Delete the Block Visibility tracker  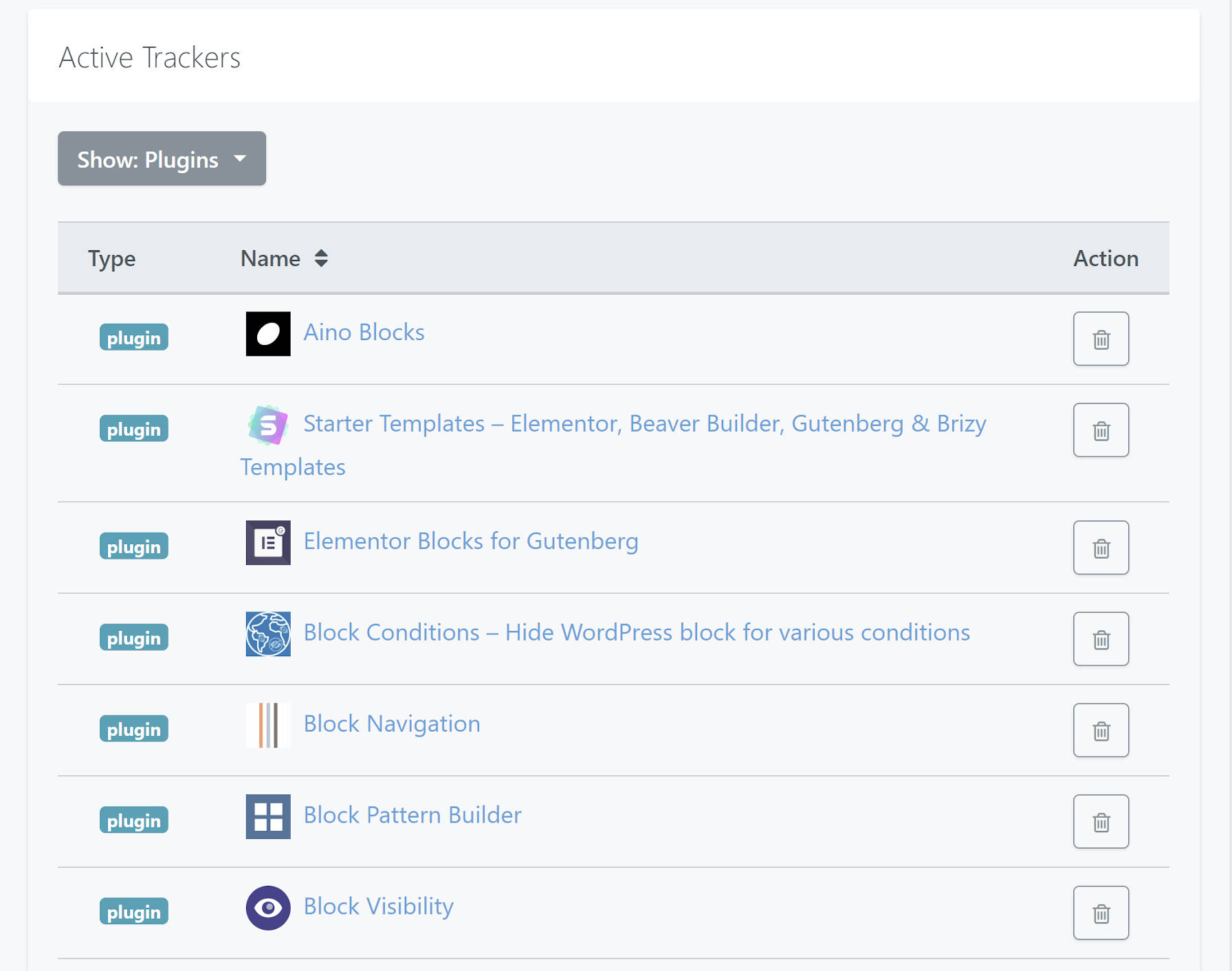(x=1101, y=913)
